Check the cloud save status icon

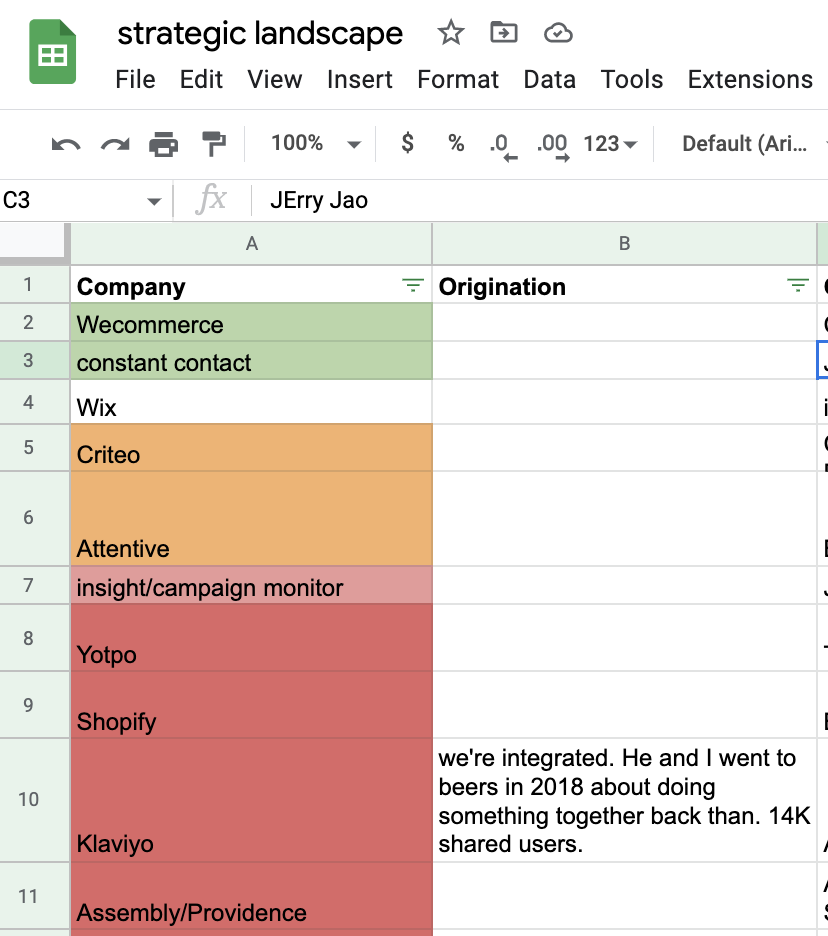pos(558,33)
